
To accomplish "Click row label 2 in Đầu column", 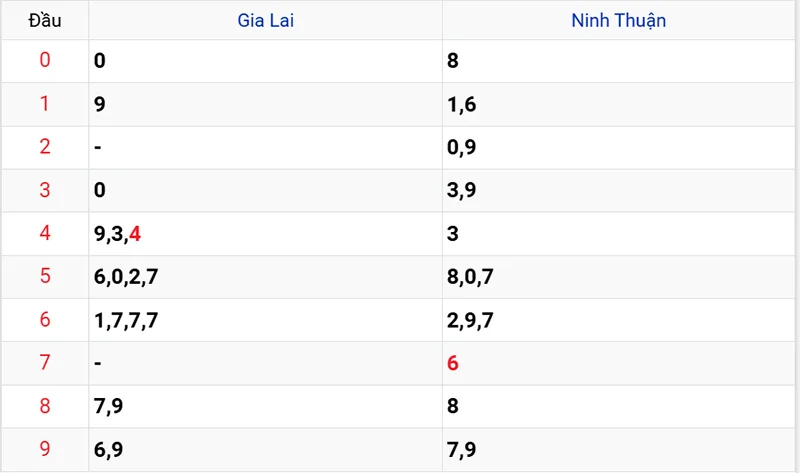I will (44, 147).
